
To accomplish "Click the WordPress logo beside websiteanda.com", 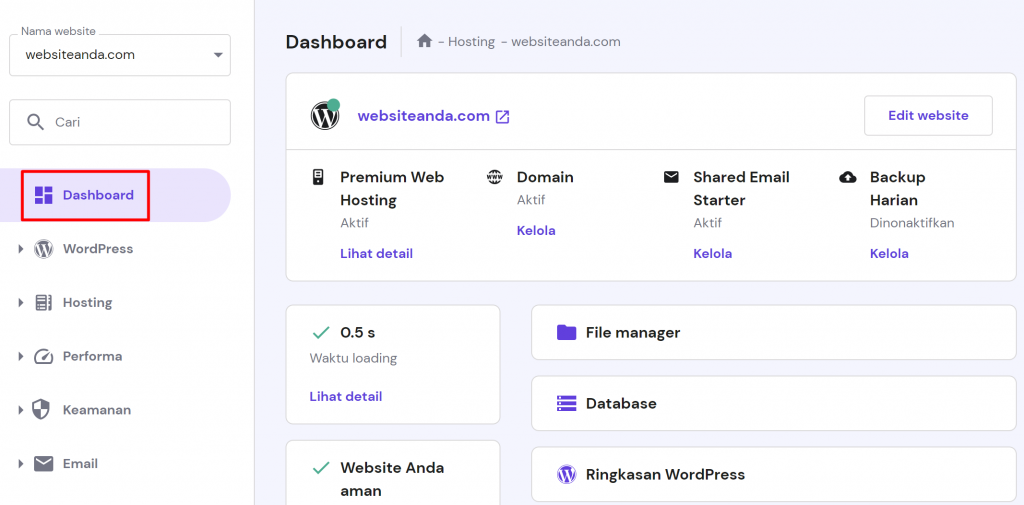I will click(x=325, y=116).
